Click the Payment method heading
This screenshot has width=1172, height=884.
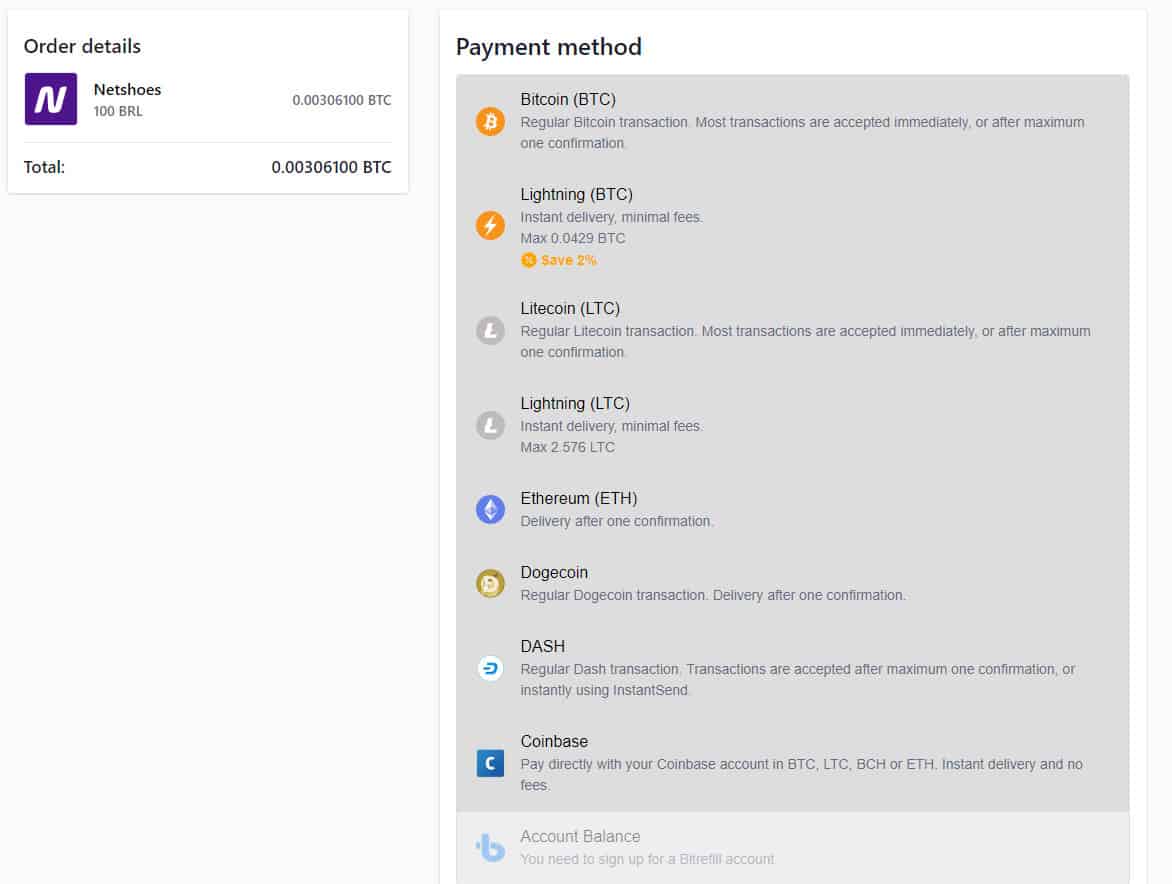coord(549,47)
